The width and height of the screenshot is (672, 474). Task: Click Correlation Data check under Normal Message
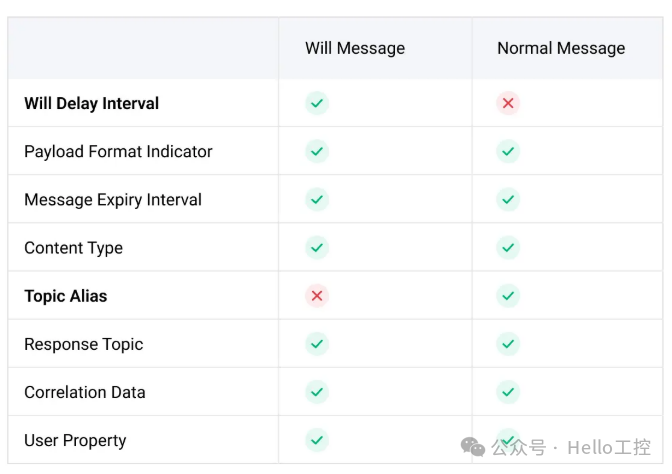coord(508,392)
